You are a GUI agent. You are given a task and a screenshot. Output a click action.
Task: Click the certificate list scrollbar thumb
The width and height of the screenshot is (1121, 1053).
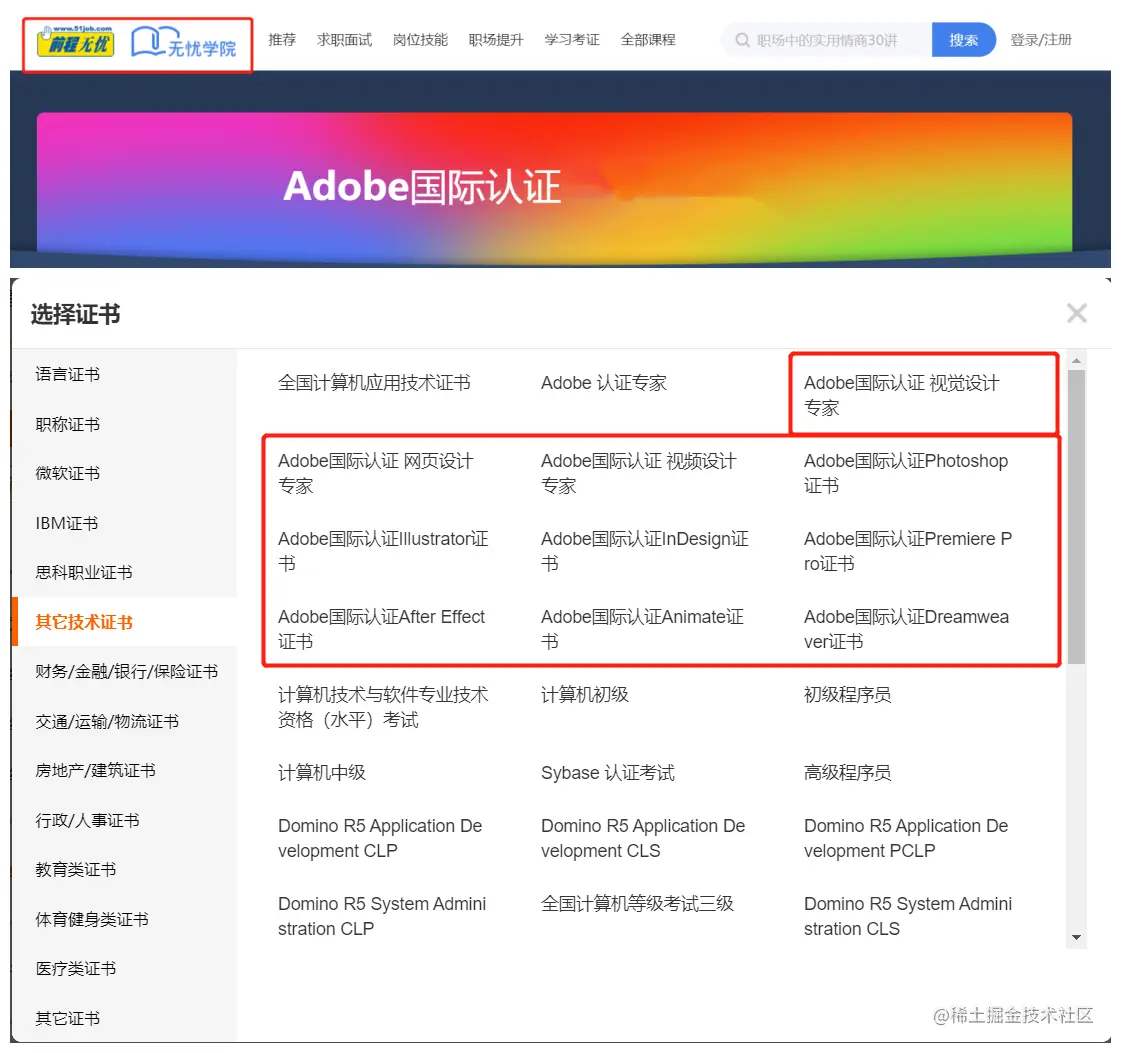pos(1076,517)
